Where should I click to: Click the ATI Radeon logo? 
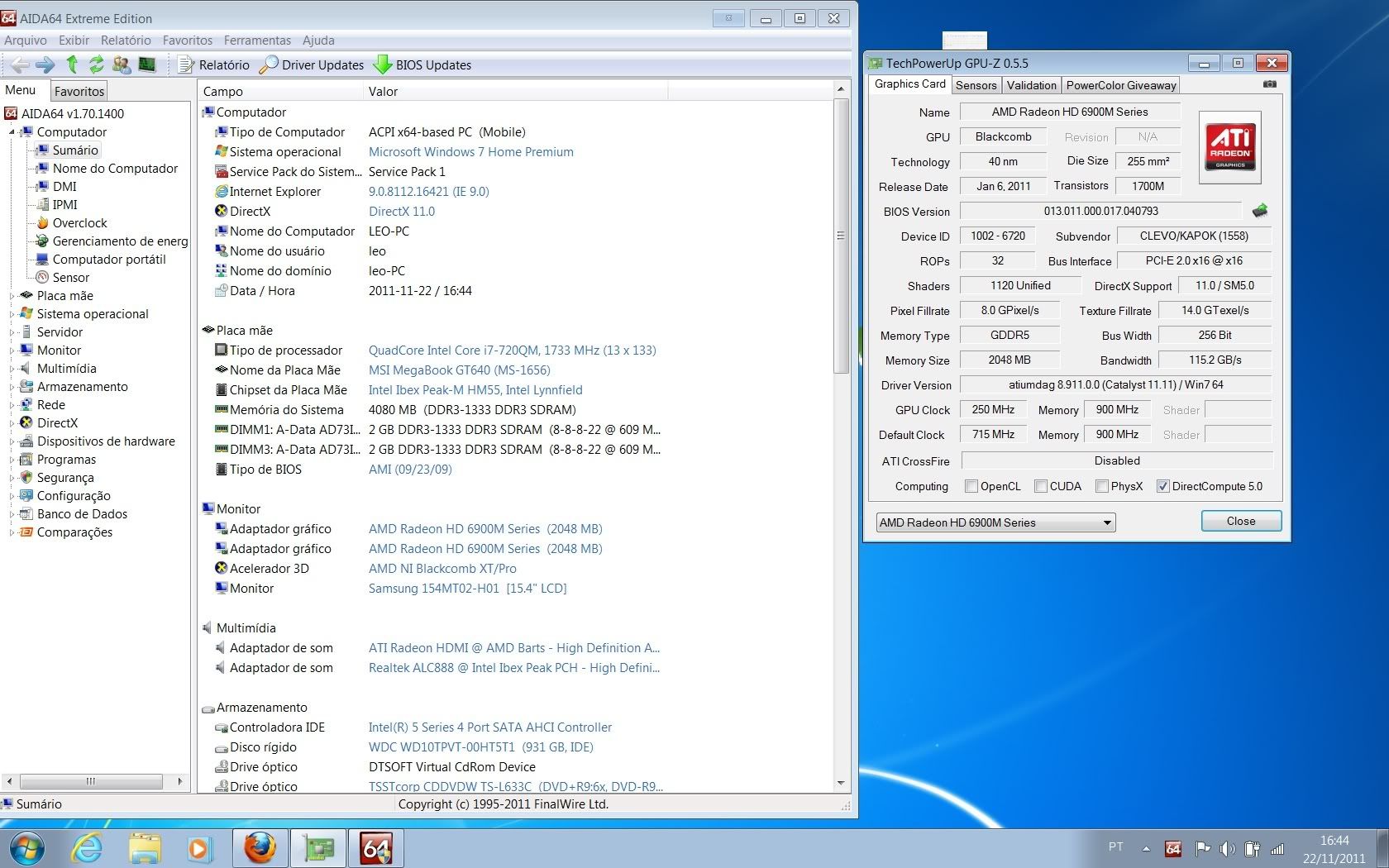[1229, 147]
